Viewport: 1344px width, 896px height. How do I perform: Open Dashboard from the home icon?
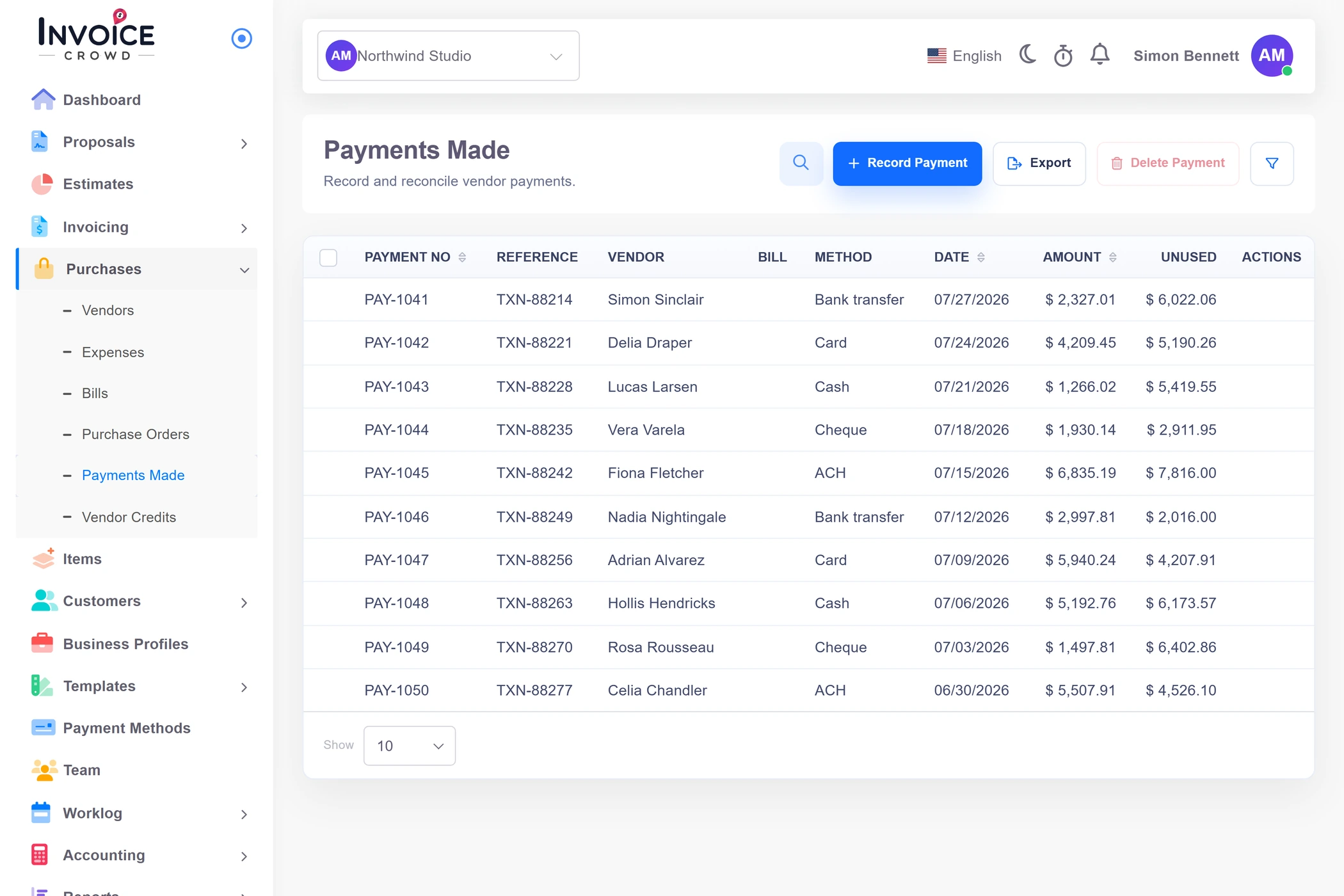coord(43,100)
